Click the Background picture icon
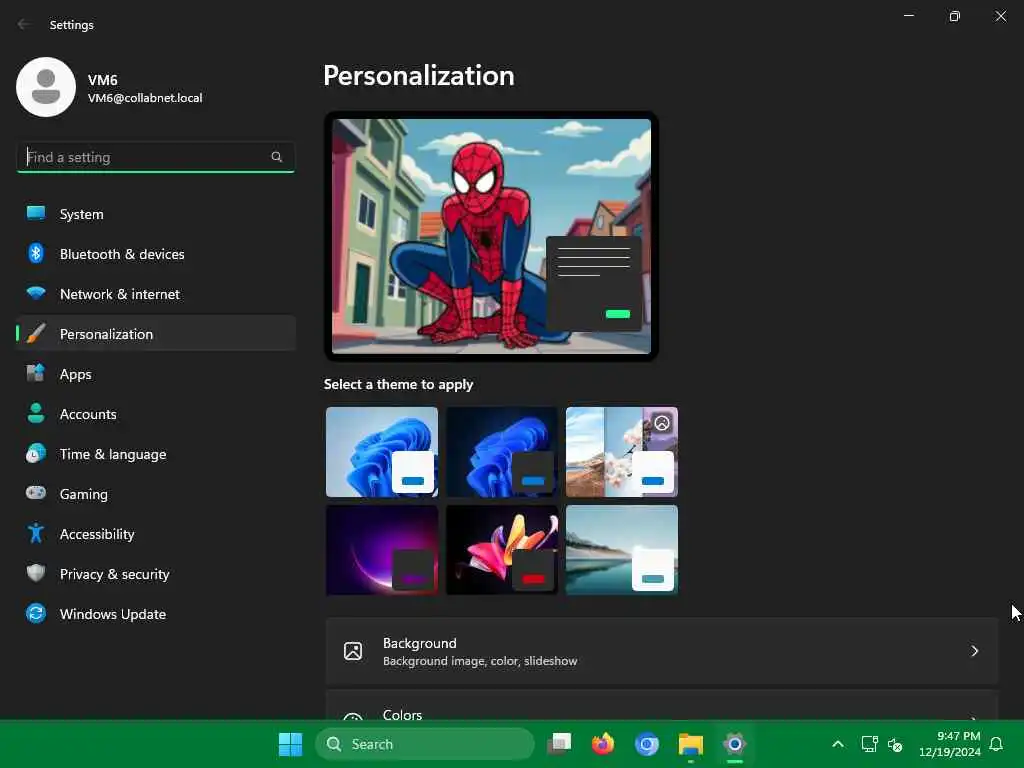The width and height of the screenshot is (1024, 768). coord(353,651)
